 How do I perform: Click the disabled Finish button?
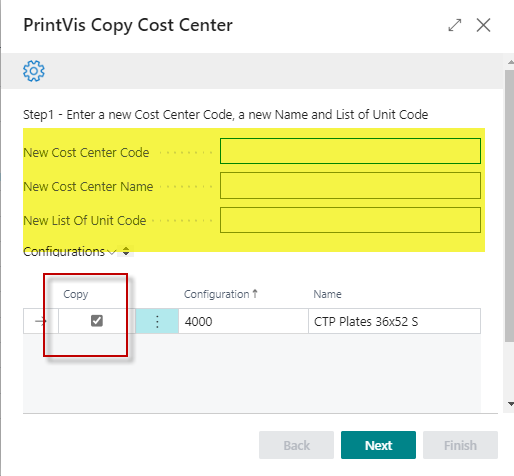[x=460, y=445]
